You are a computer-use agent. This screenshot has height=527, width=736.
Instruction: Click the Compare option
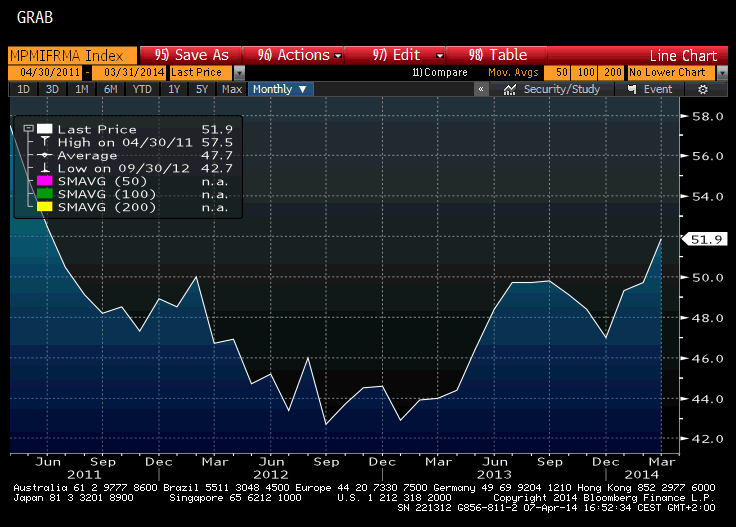(440, 72)
